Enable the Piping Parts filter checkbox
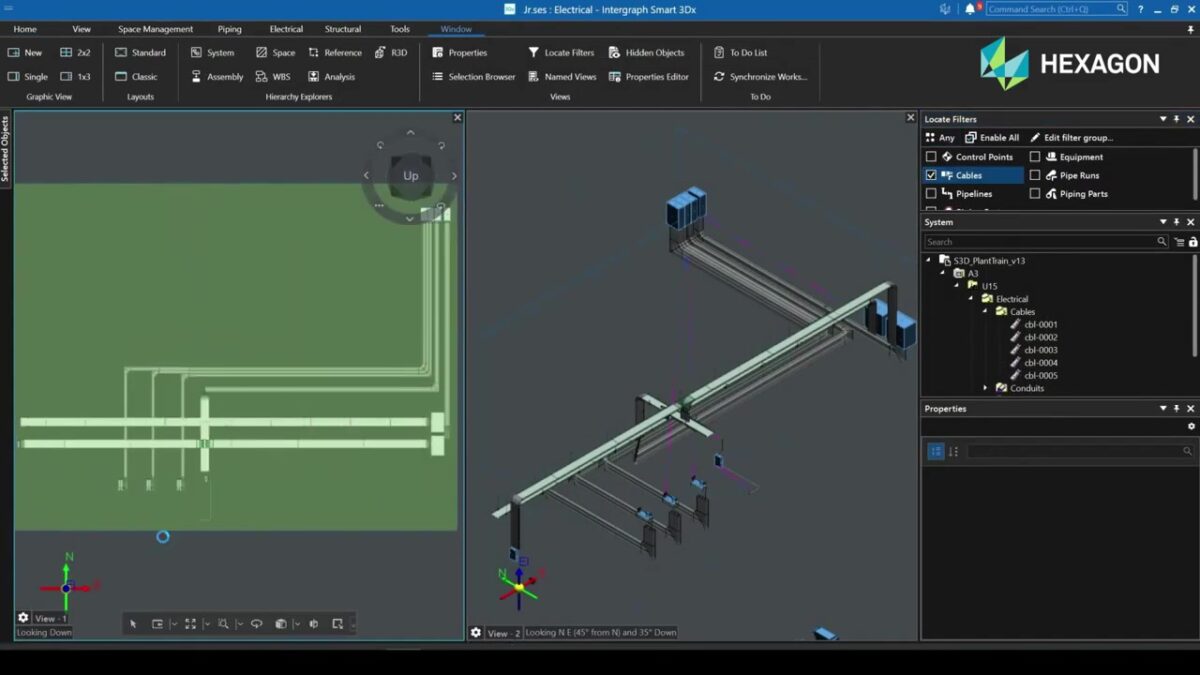 click(x=1035, y=194)
